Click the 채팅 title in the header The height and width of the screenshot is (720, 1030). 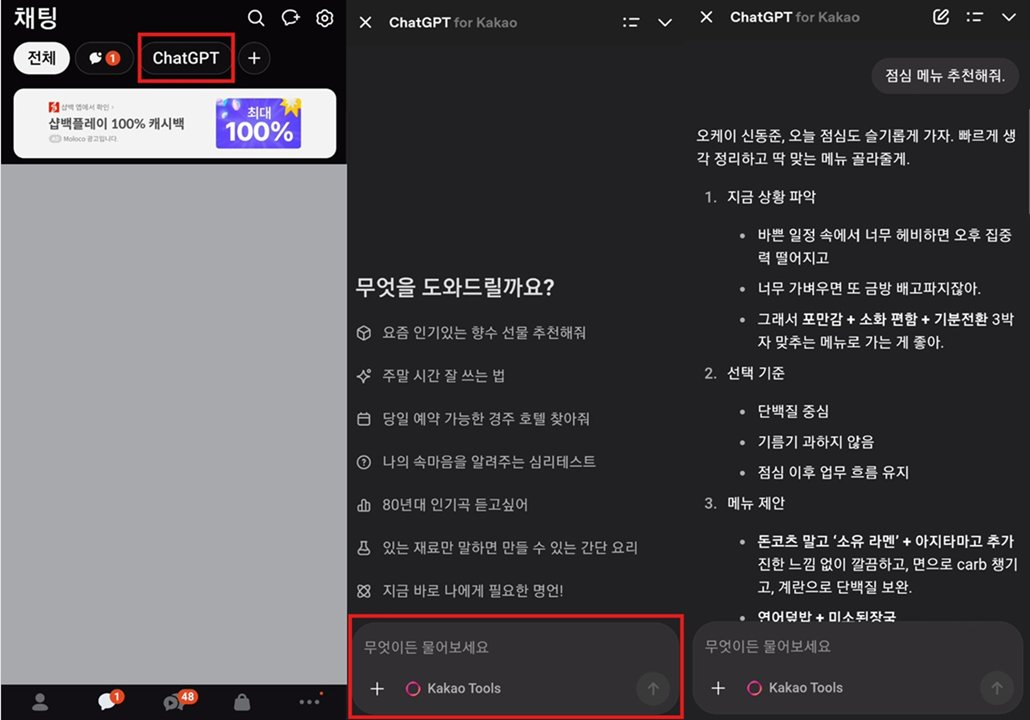click(x=36, y=18)
